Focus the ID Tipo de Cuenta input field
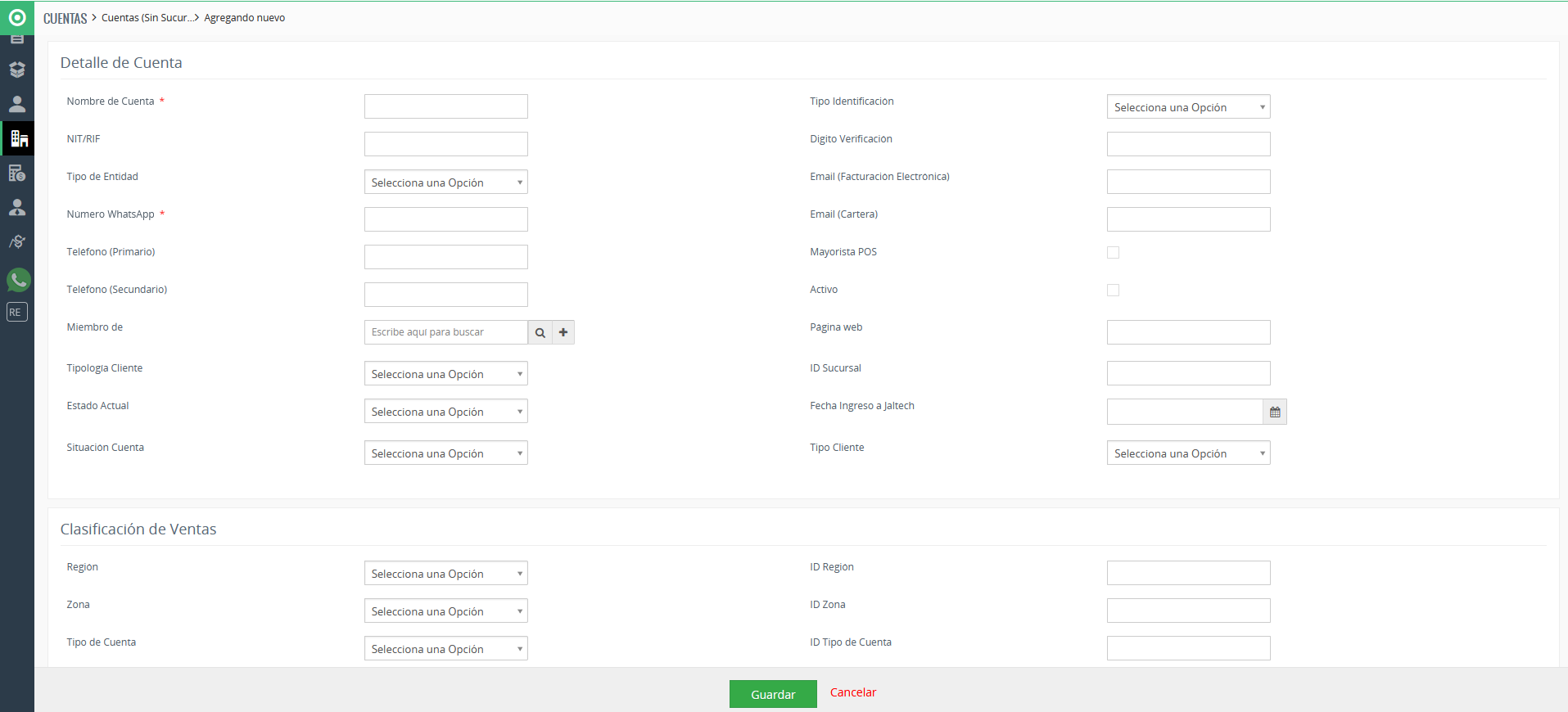The image size is (1568, 712). click(1188, 648)
